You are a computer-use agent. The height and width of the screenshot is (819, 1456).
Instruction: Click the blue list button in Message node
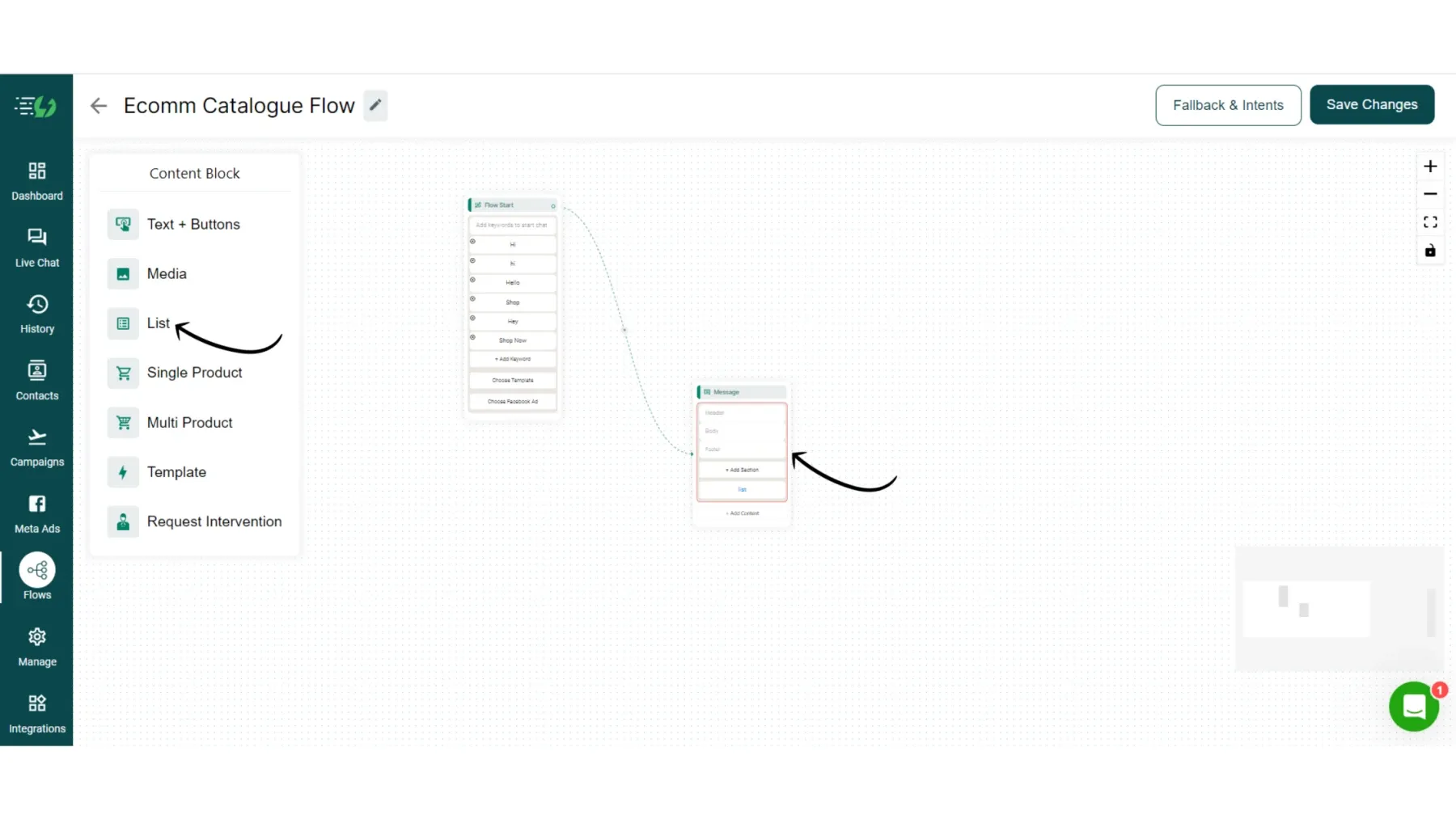pyautogui.click(x=742, y=490)
